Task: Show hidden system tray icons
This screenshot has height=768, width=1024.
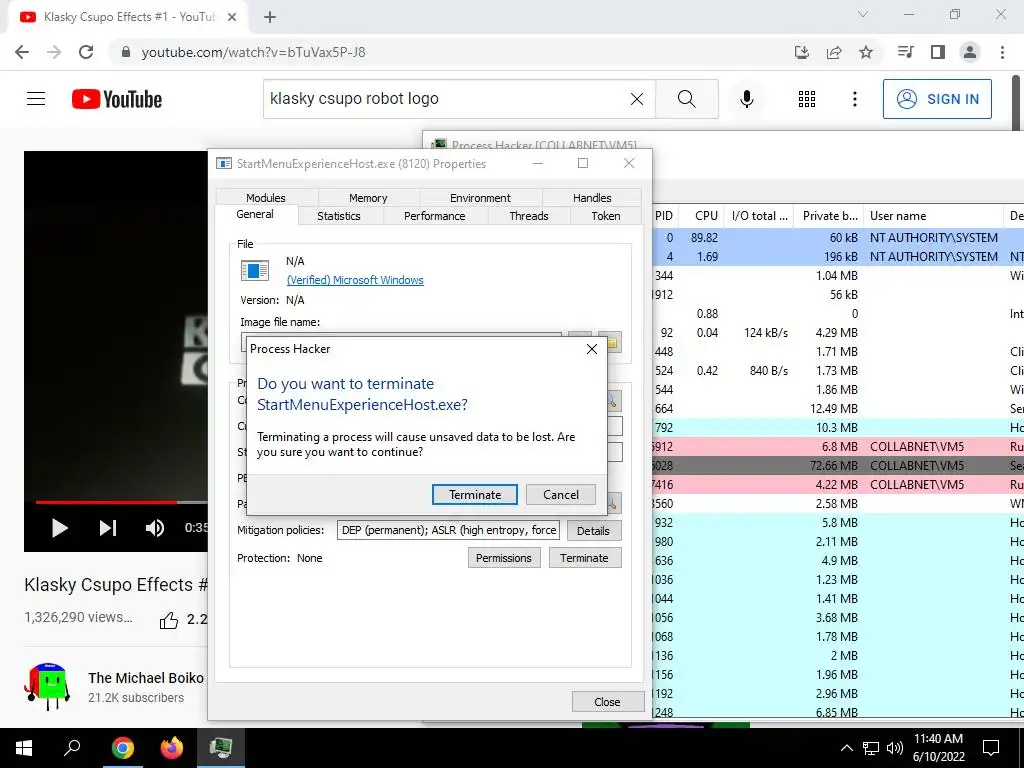Action: (x=846, y=748)
